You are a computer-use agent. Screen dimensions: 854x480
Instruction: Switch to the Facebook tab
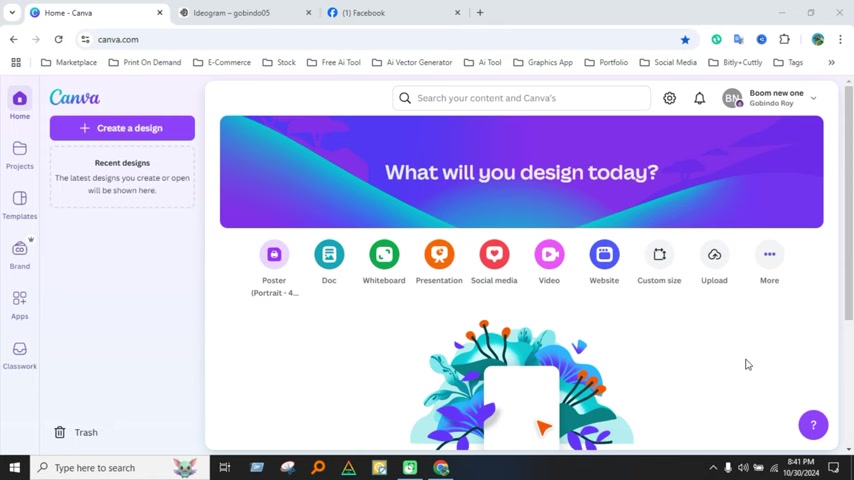pos(395,13)
